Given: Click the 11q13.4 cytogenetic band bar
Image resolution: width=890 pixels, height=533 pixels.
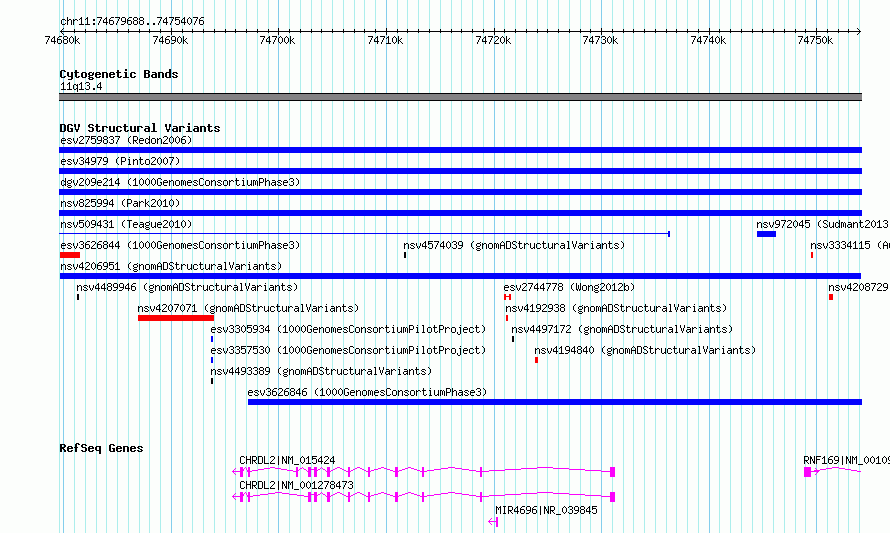Looking at the screenshot, I should pos(460,97).
